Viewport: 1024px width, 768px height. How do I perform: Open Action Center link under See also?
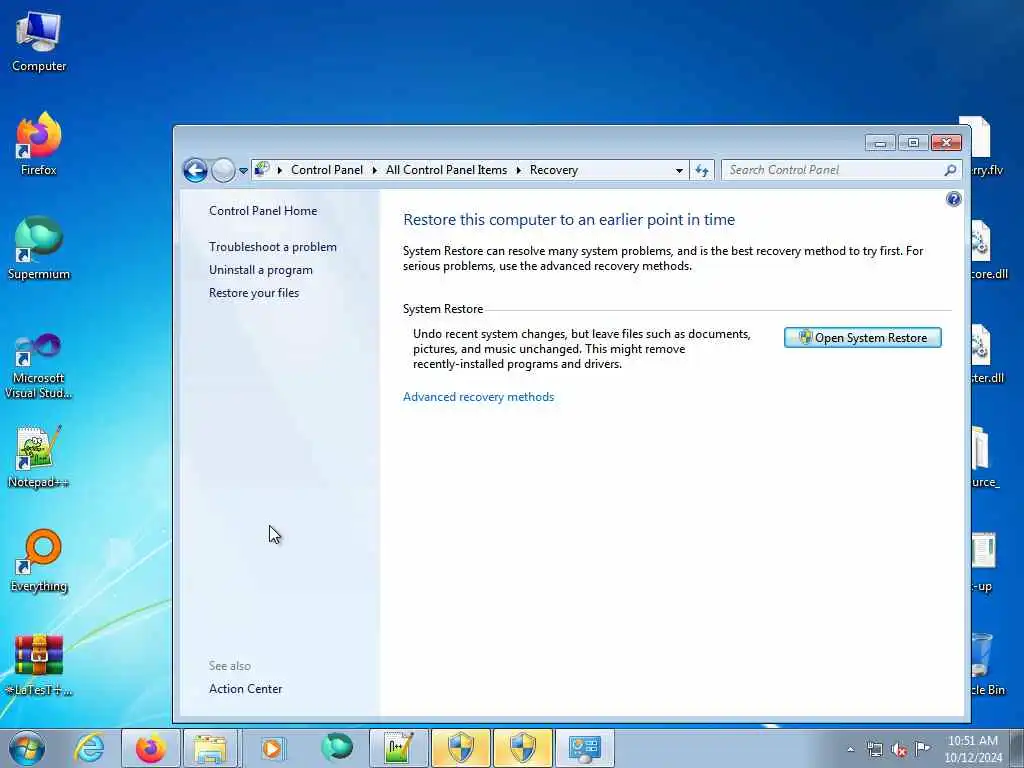point(246,689)
